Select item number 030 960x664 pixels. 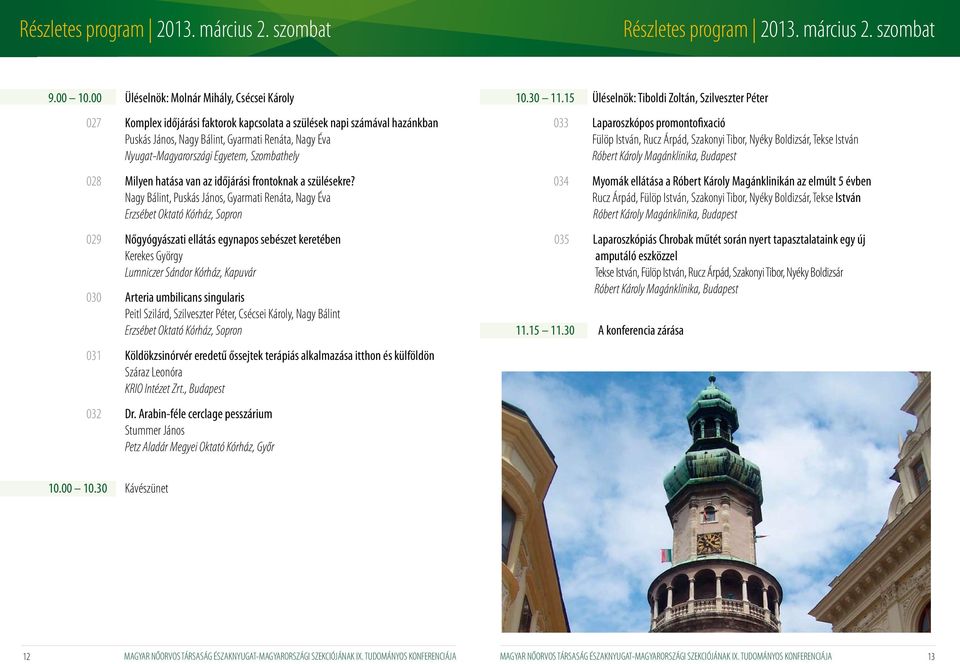coord(94,297)
